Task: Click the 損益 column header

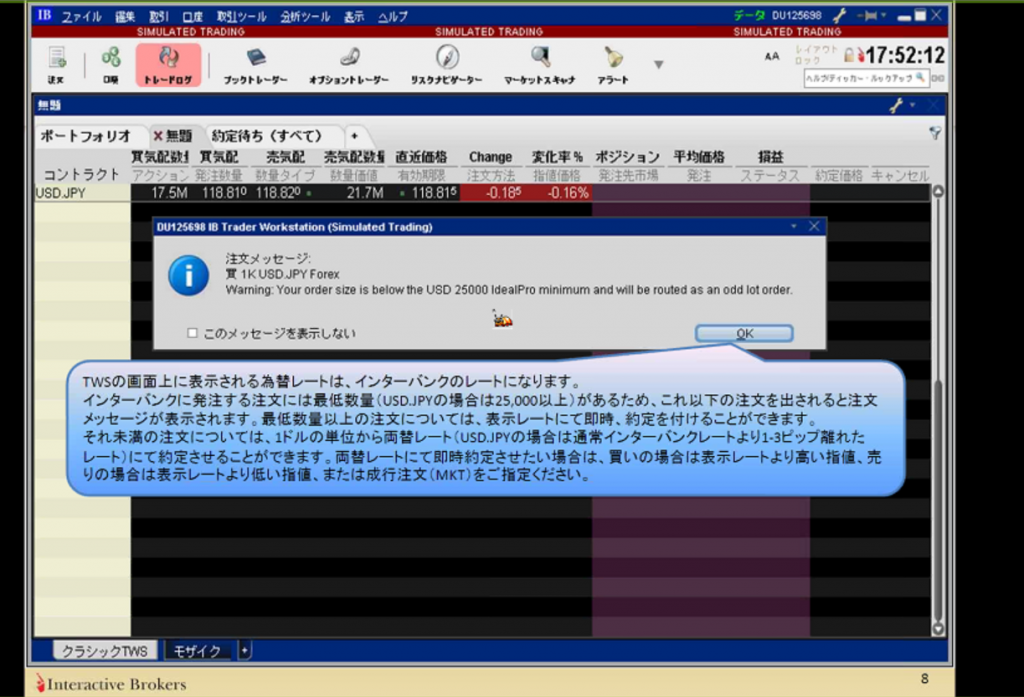Action: coord(771,157)
